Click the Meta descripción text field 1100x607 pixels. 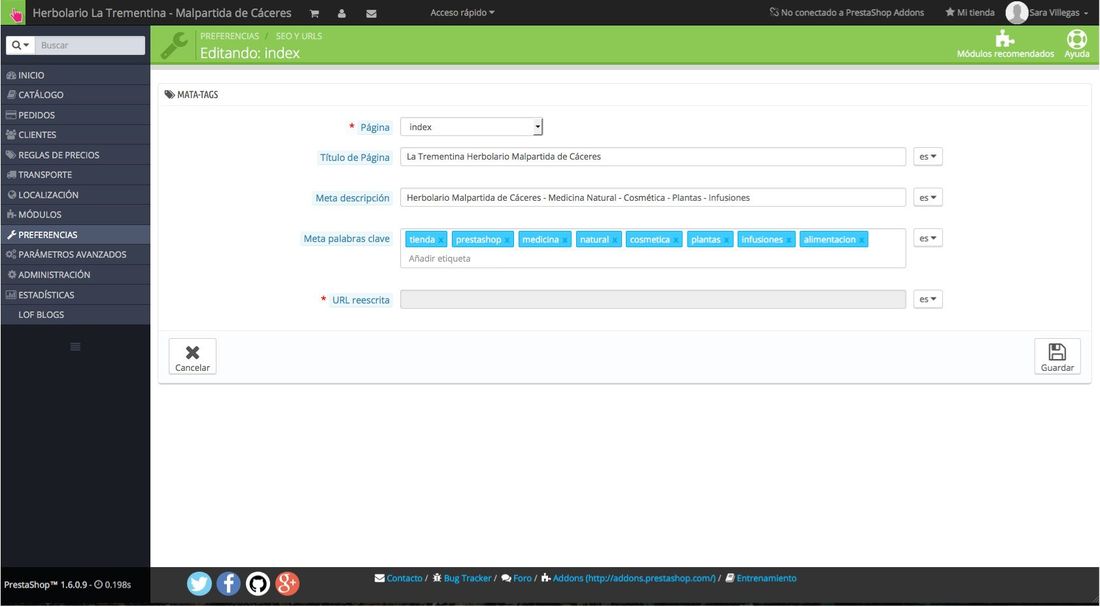tap(653, 197)
